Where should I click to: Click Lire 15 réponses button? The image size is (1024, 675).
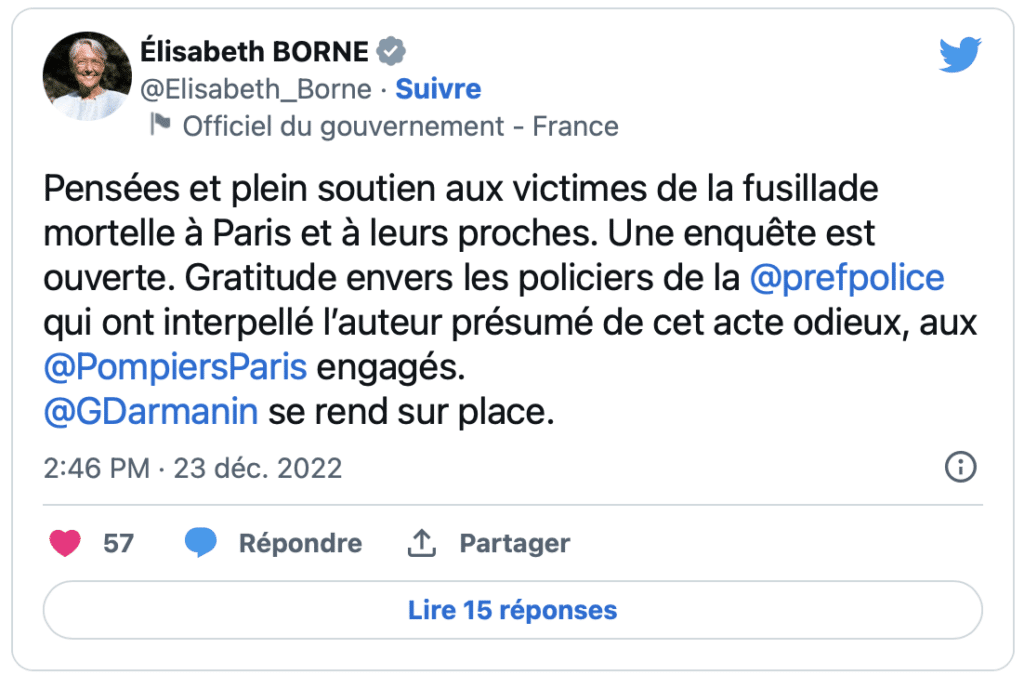click(513, 610)
